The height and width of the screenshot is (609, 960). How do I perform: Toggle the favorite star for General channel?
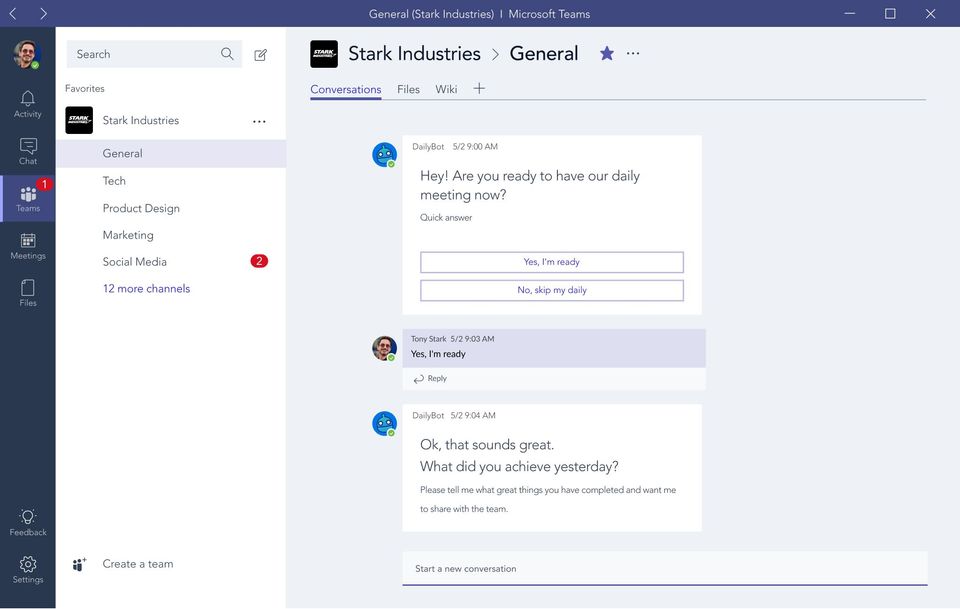pyautogui.click(x=607, y=54)
